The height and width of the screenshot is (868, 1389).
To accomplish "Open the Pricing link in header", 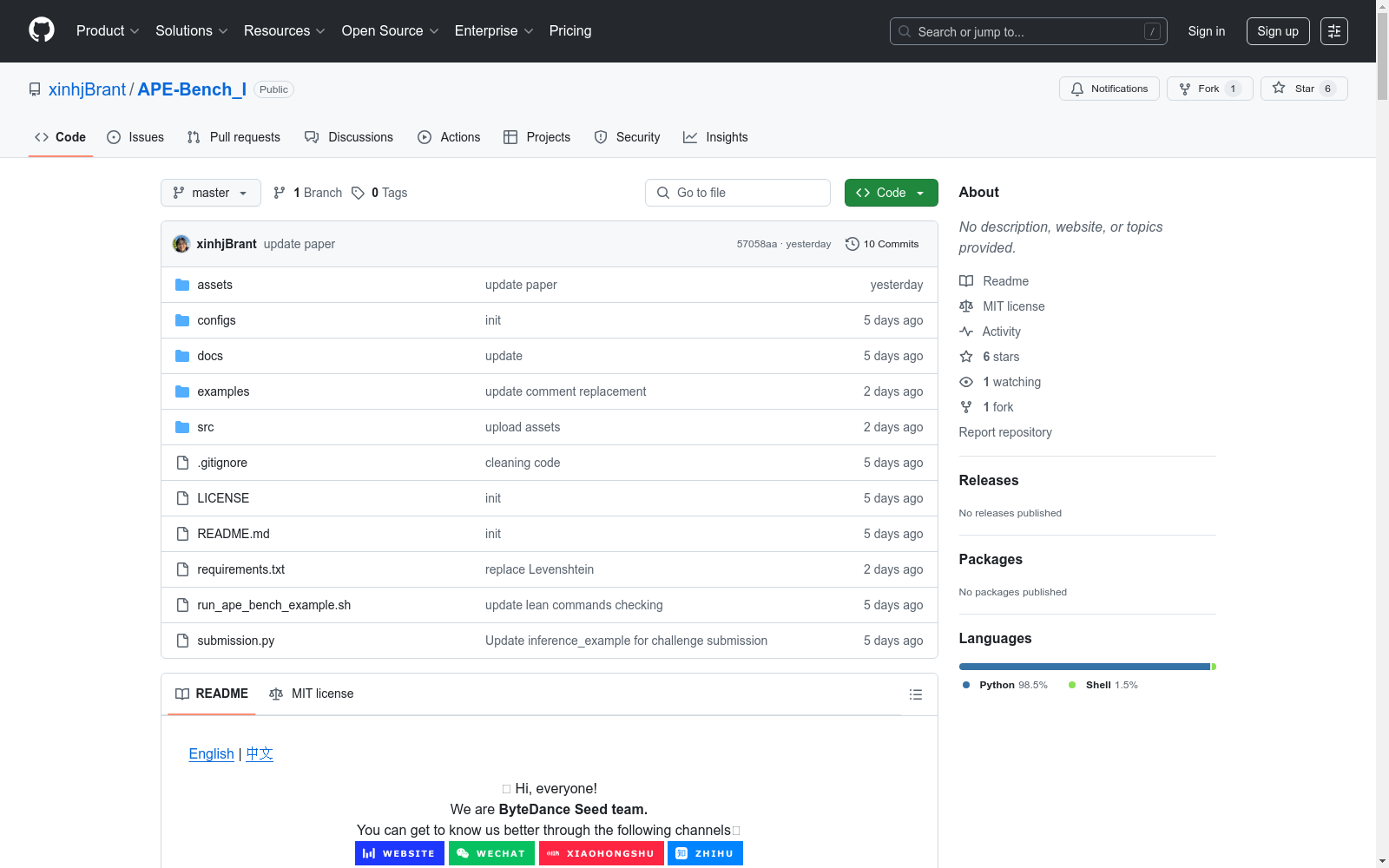I will coord(570,31).
